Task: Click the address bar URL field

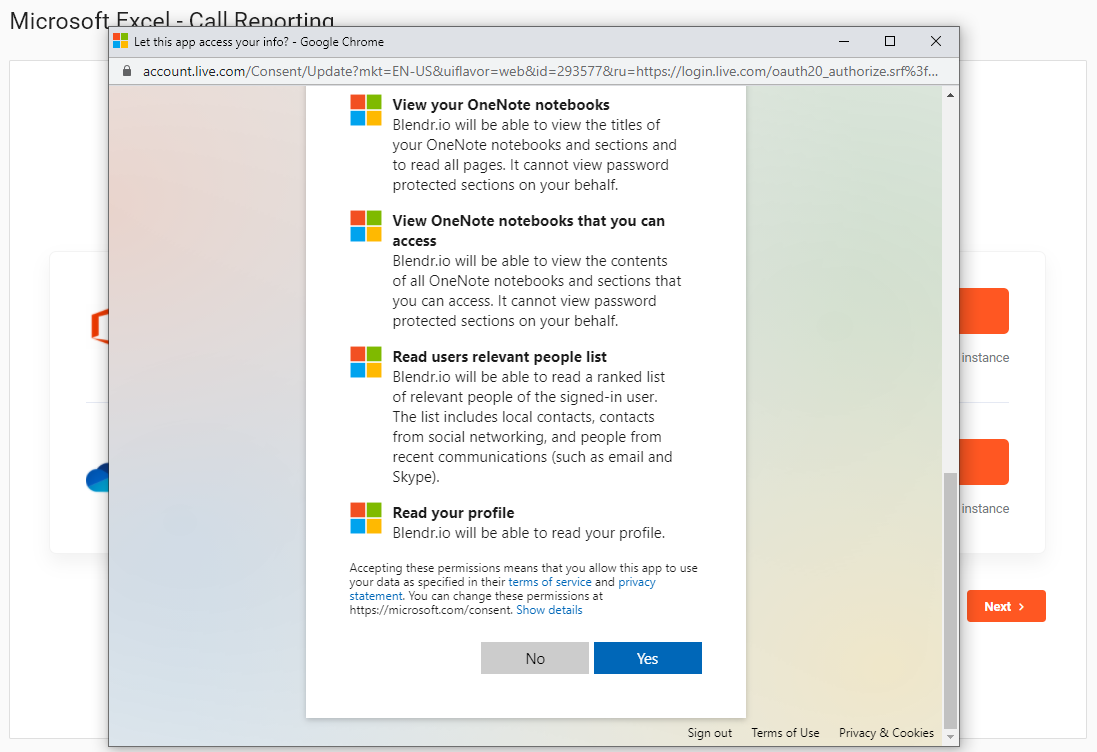Action: pos(540,71)
